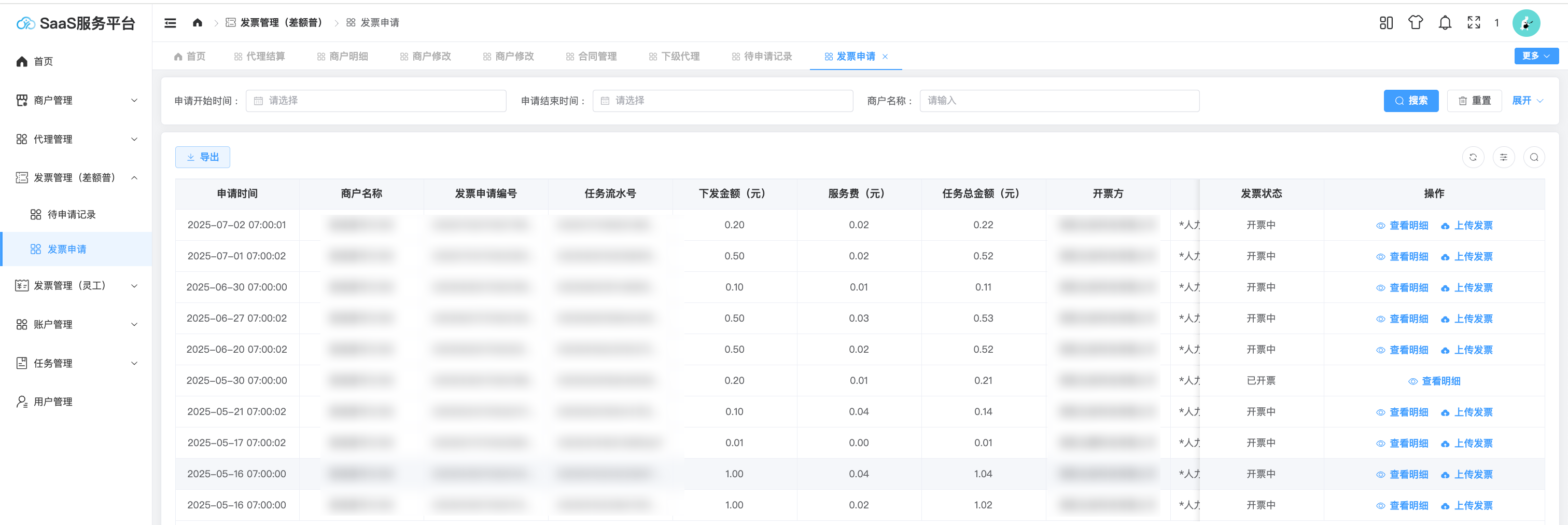Open the theme shirt icon
The height and width of the screenshot is (525, 1568).
point(1415,23)
